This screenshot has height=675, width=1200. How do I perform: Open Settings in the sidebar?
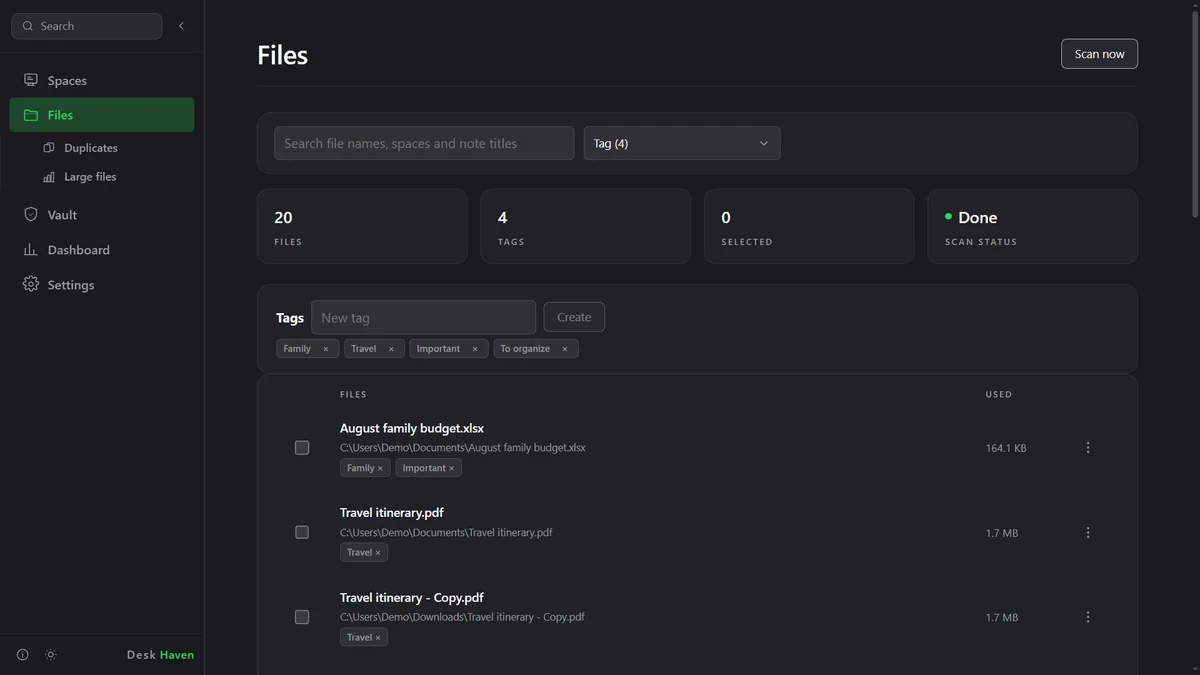pyautogui.click(x=102, y=285)
